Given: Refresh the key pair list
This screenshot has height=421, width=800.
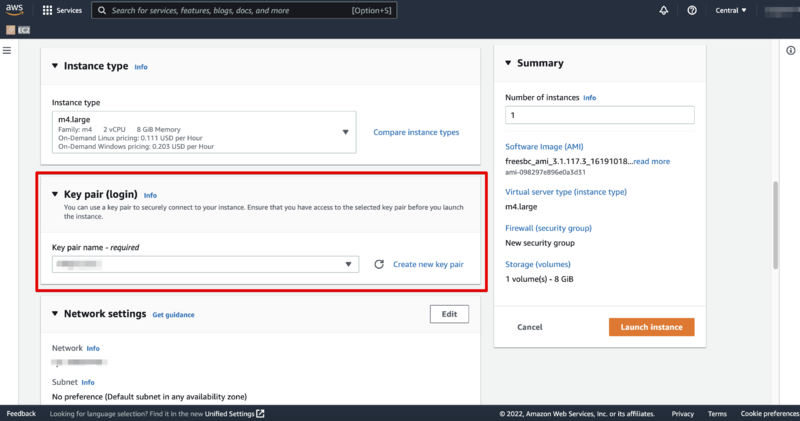Looking at the screenshot, I should tap(379, 264).
